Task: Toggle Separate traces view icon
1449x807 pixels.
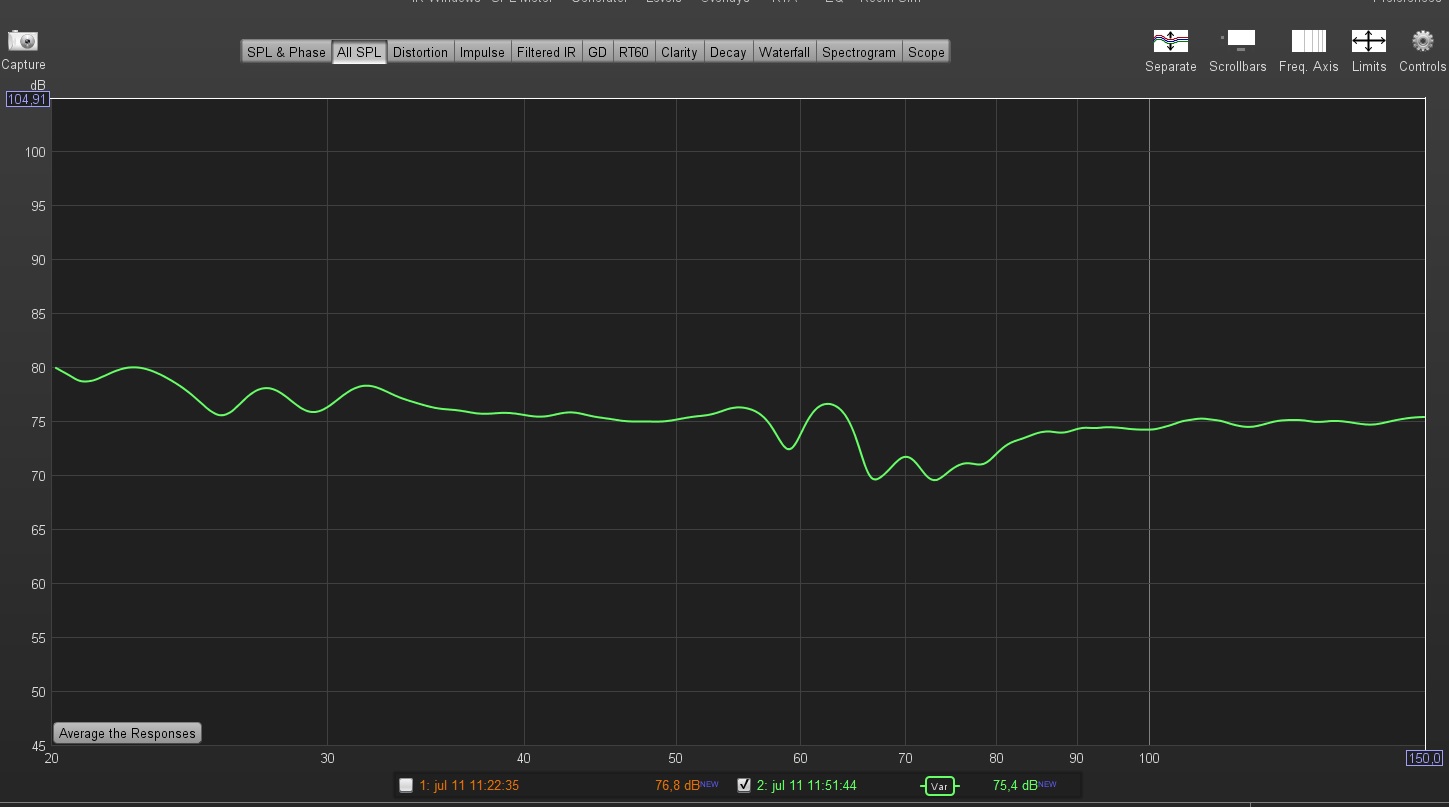Action: 1170,41
